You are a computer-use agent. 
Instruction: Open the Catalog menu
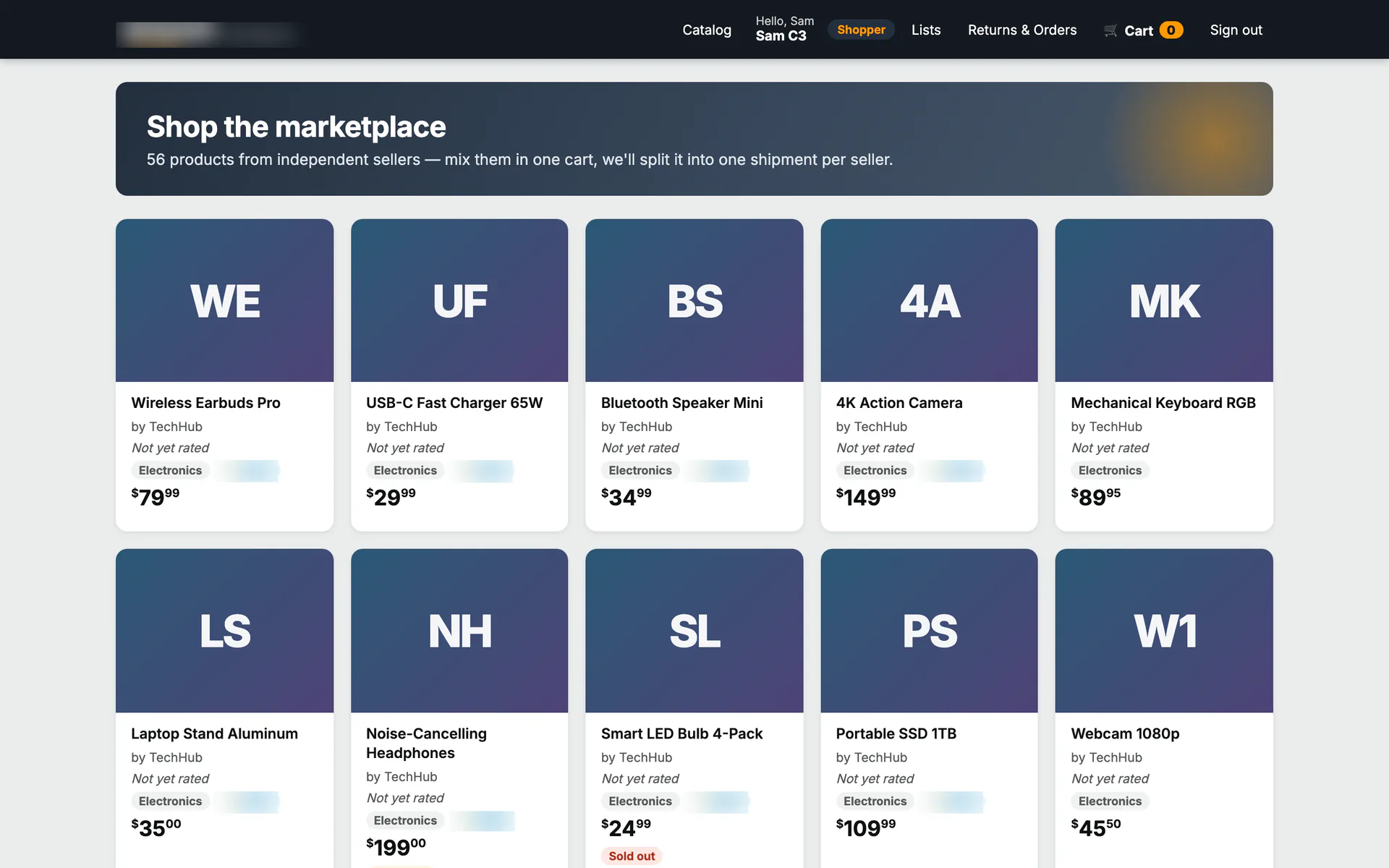pos(707,30)
